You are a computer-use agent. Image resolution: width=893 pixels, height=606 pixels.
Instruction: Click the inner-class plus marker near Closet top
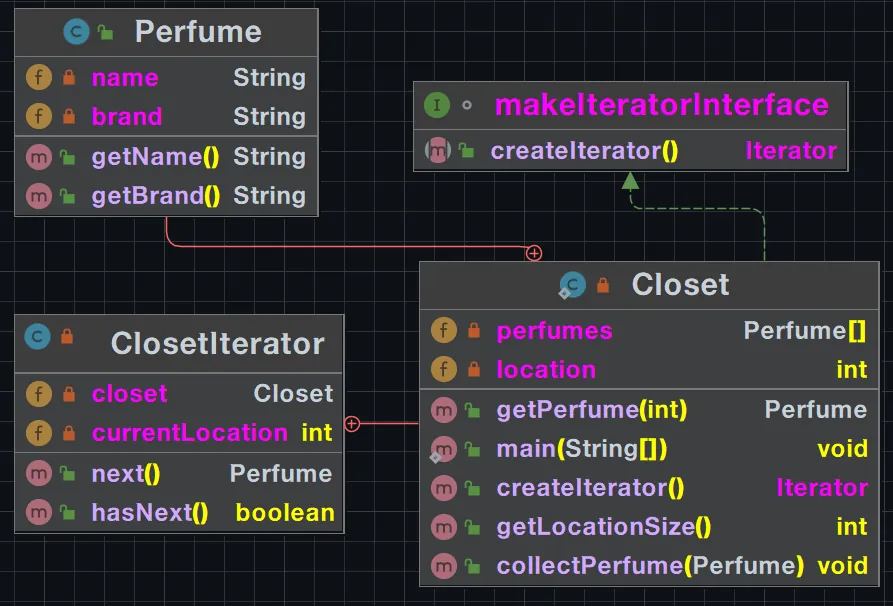pos(534,253)
